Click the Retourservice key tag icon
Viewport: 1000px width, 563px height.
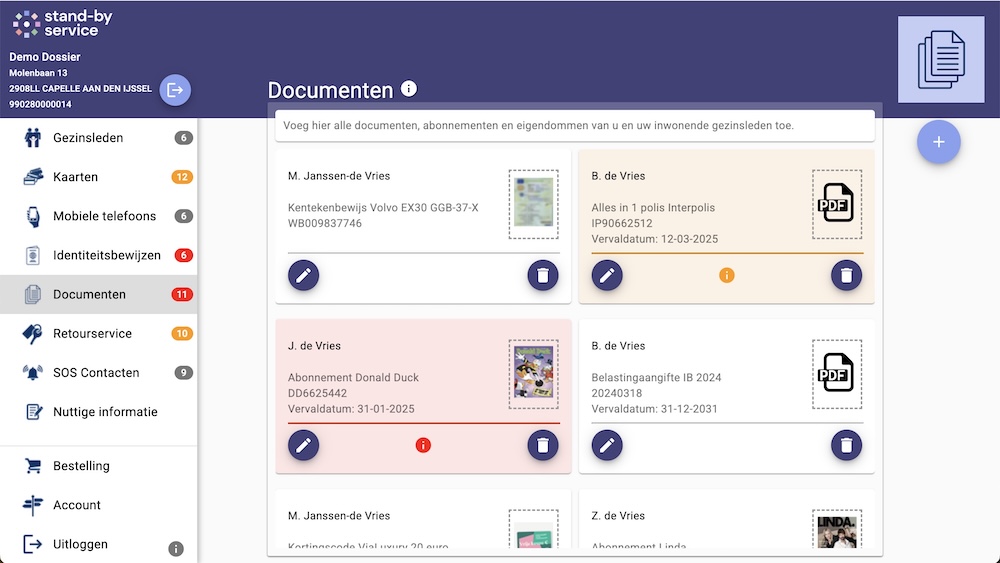(33, 333)
